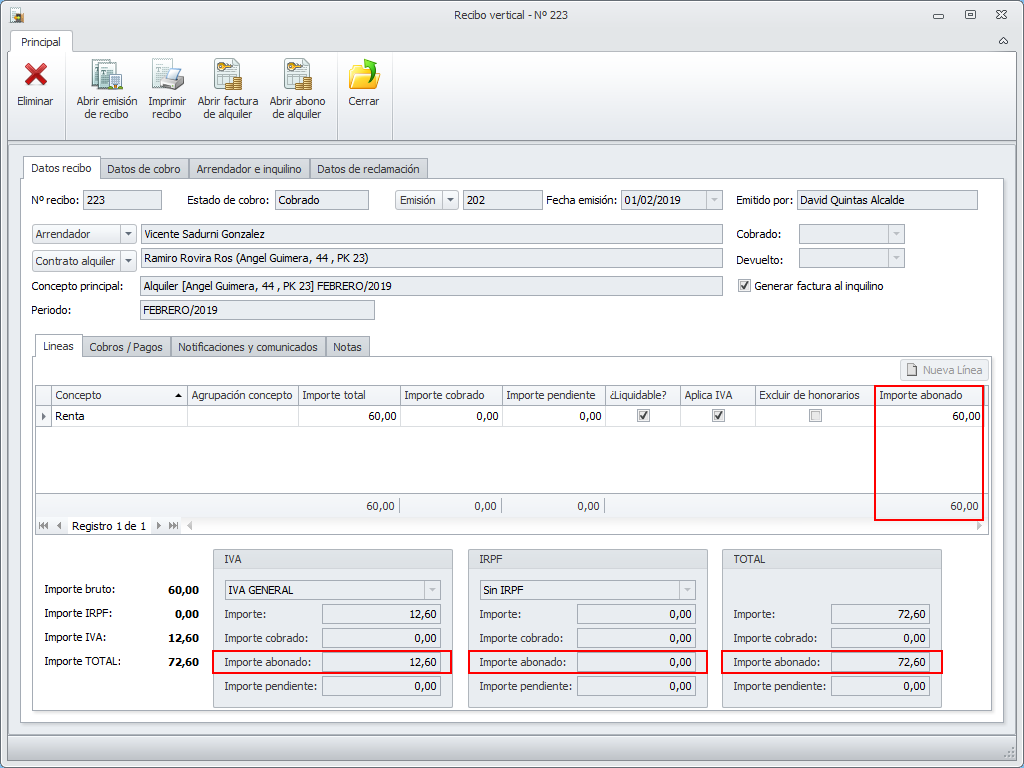1024x768 pixels.
Task: Click the Imprimir recibo printer icon
Action: [x=167, y=75]
